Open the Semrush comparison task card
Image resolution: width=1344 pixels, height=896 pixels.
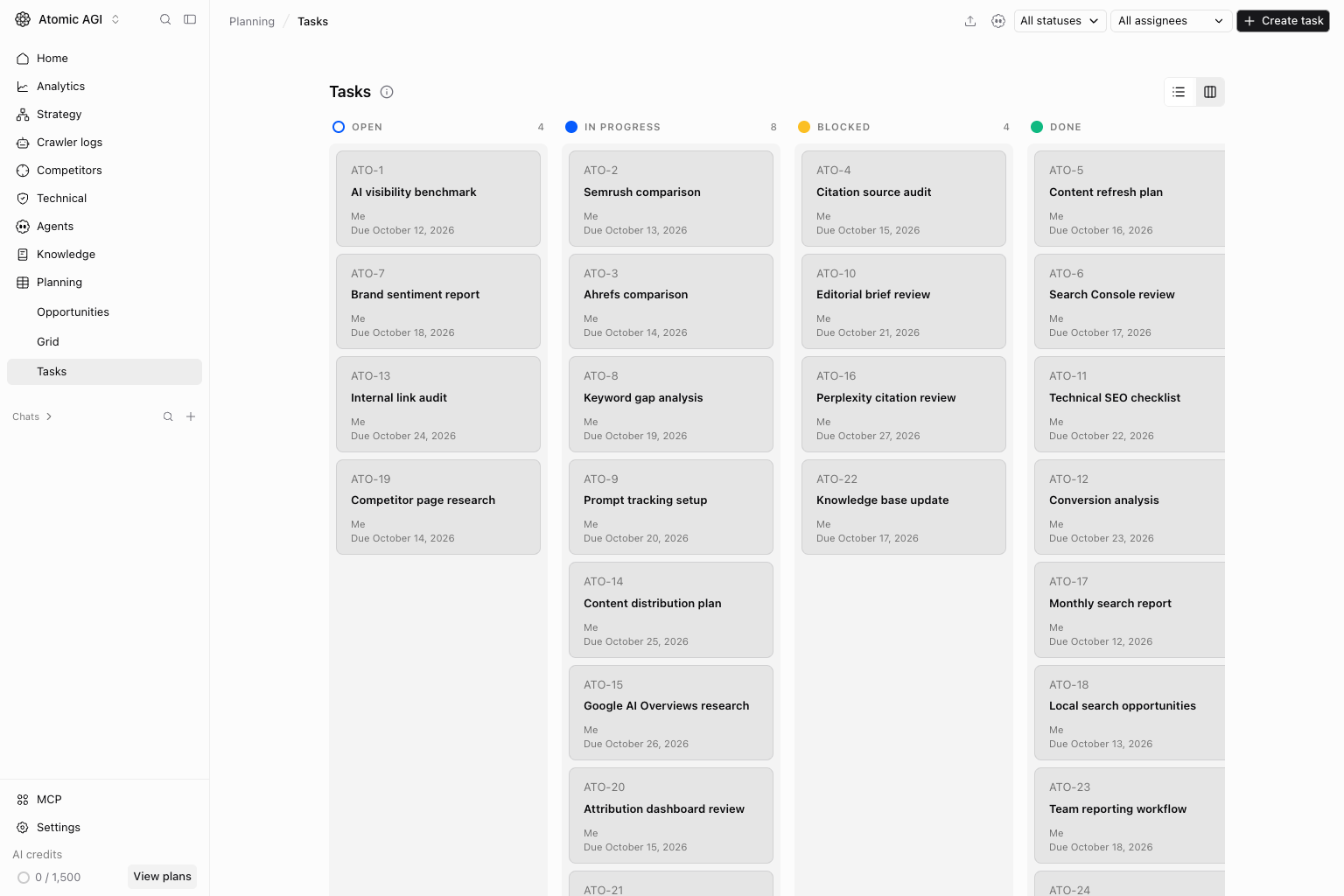click(x=671, y=199)
